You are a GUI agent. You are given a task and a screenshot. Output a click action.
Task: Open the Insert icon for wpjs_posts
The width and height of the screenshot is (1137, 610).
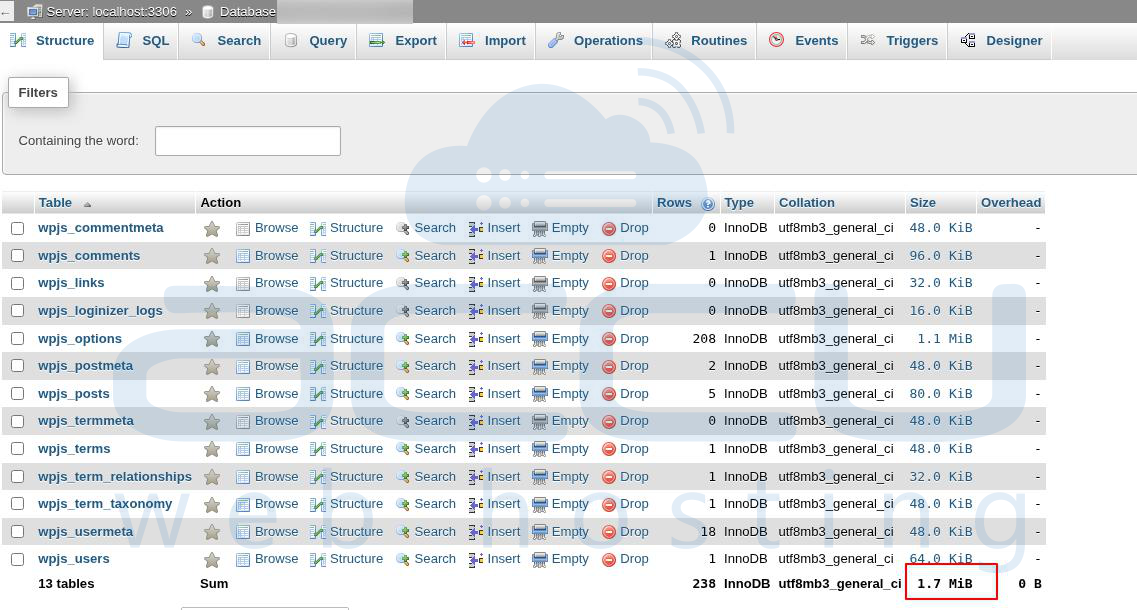tap(477, 393)
